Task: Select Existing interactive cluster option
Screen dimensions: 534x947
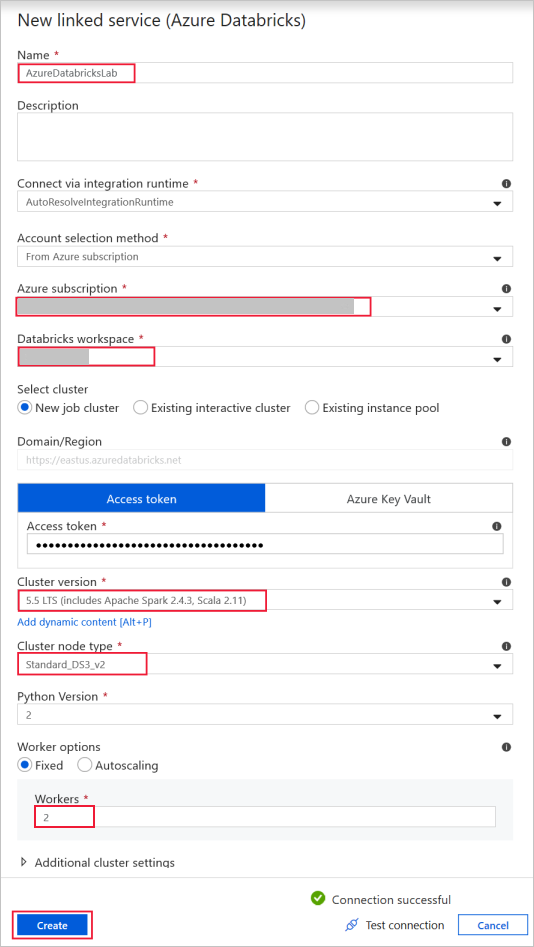Action: 212,408
